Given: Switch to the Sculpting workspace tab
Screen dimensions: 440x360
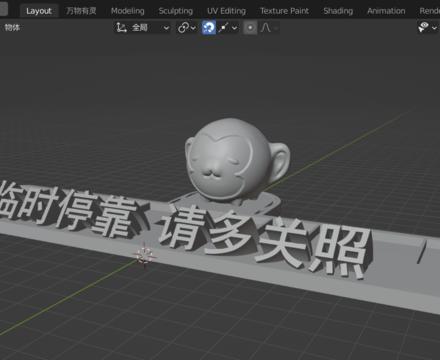Looking at the screenshot, I should pyautogui.click(x=176, y=11).
